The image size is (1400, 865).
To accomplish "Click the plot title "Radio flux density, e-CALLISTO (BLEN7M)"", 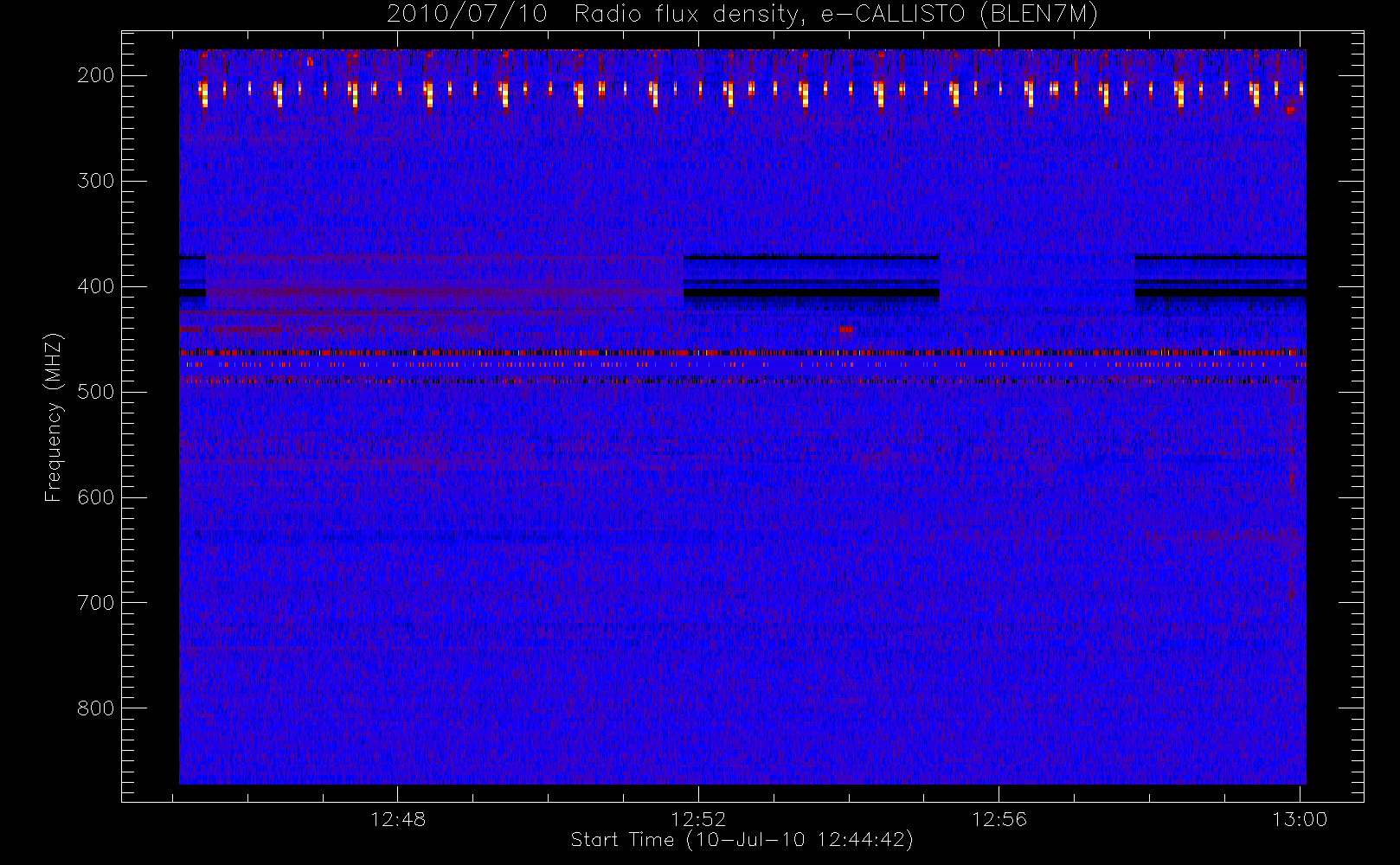I will click(836, 15).
